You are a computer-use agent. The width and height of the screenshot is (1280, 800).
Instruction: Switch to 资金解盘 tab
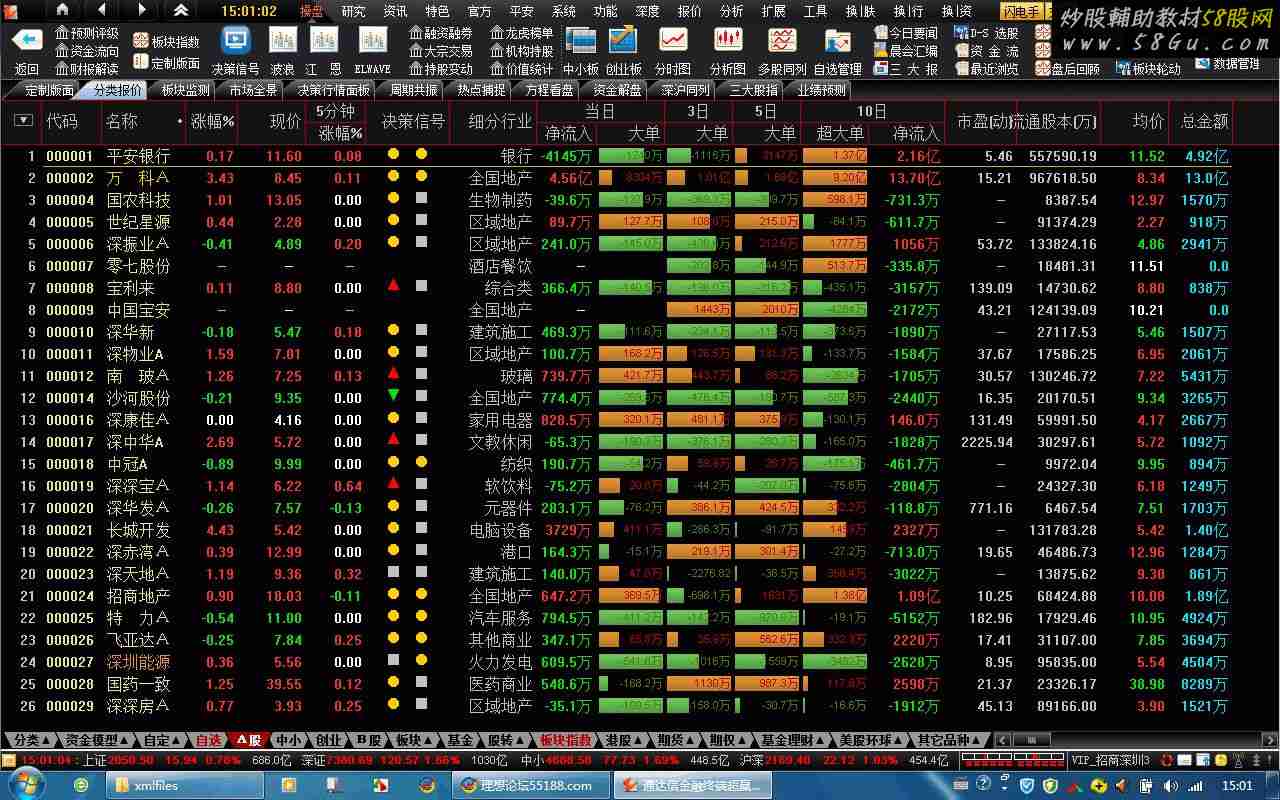pyautogui.click(x=617, y=90)
